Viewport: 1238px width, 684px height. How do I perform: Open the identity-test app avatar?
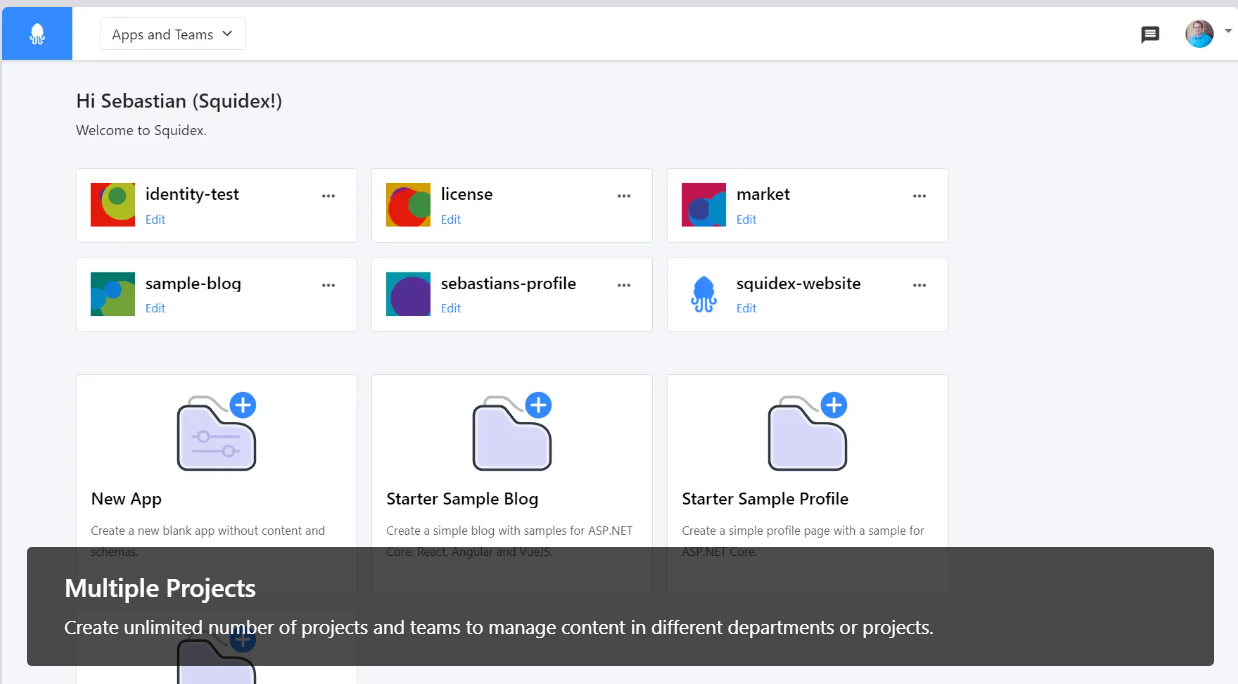pos(113,205)
